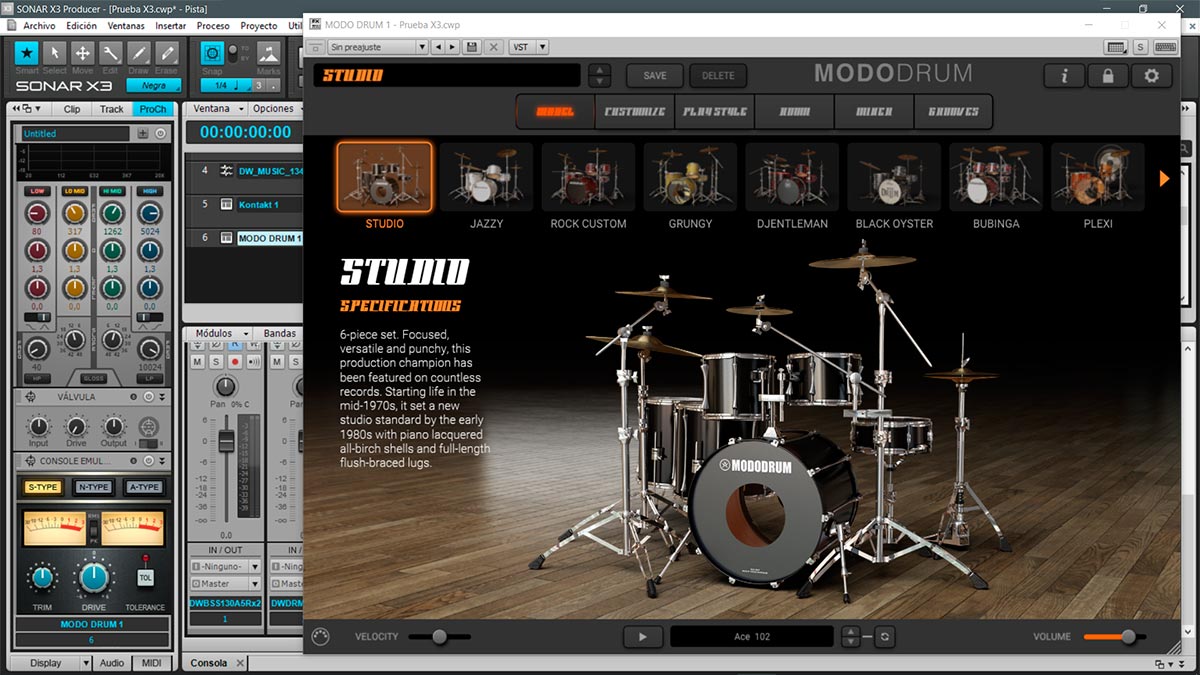1200x675 pixels.
Task: Click the first console channel volume fader
Action: pyautogui.click(x=227, y=441)
